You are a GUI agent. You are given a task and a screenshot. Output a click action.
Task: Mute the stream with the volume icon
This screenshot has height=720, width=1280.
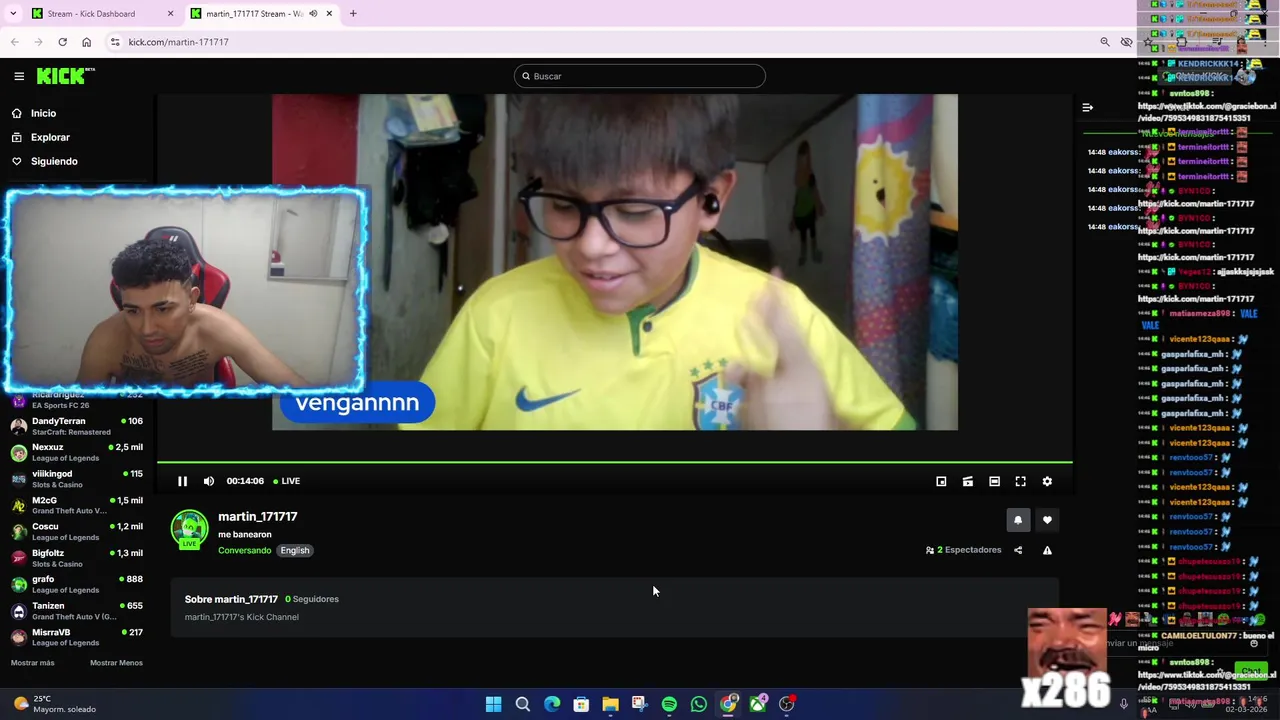(209, 481)
